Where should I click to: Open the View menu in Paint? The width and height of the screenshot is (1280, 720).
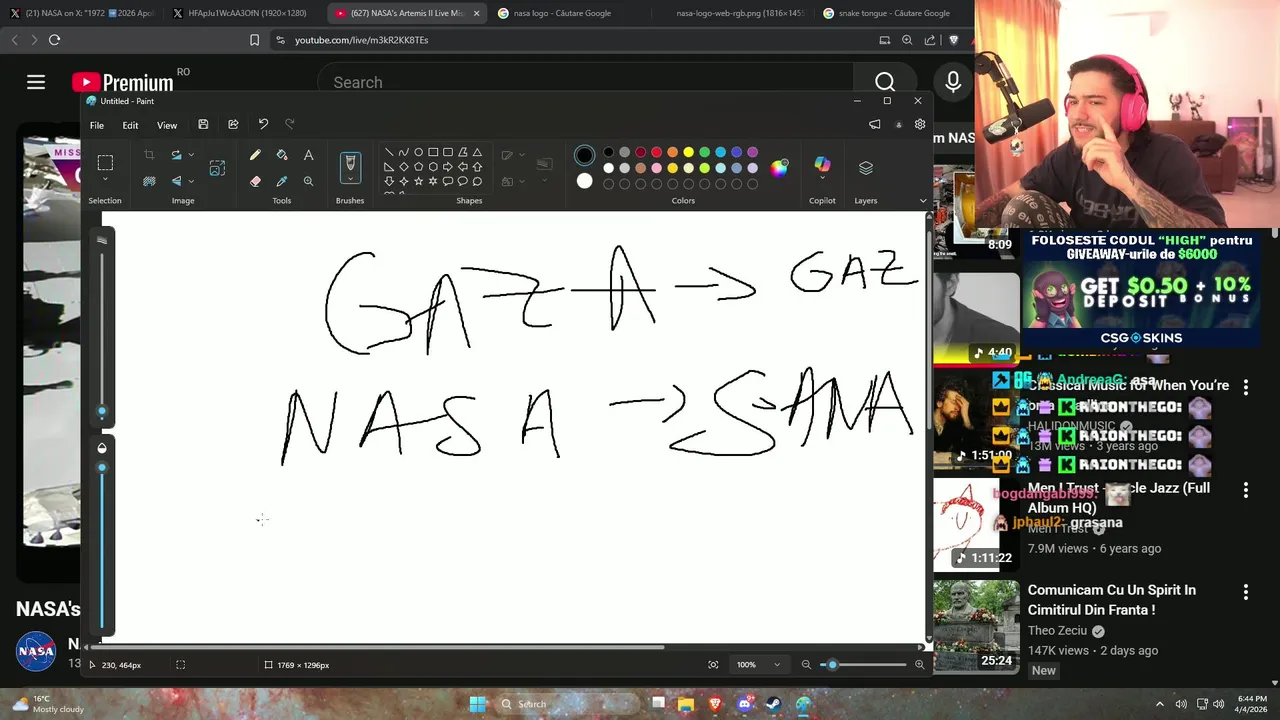[x=167, y=125]
